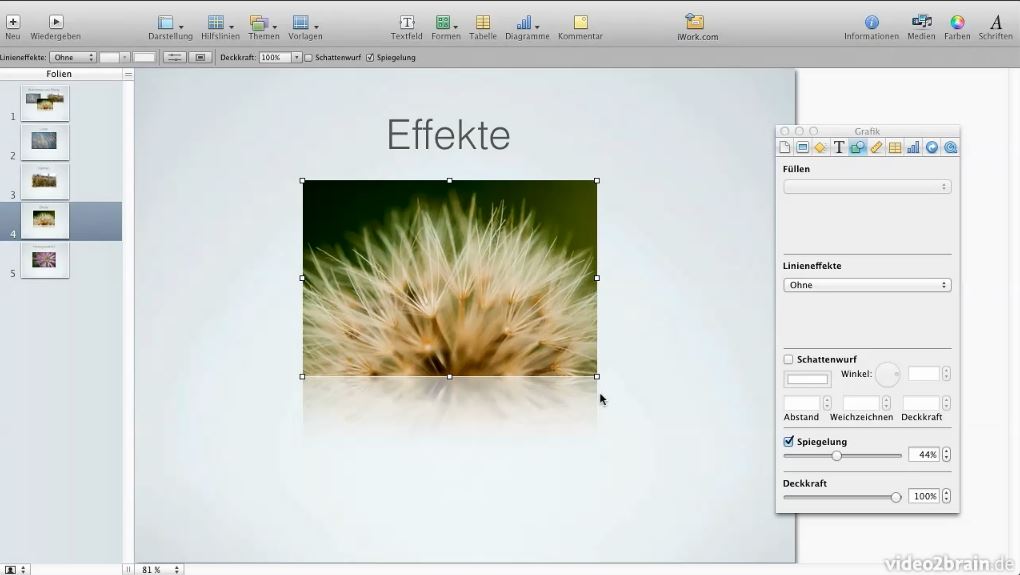Select slide 1 thumbnail
The height and width of the screenshot is (575, 1020).
click(45, 103)
